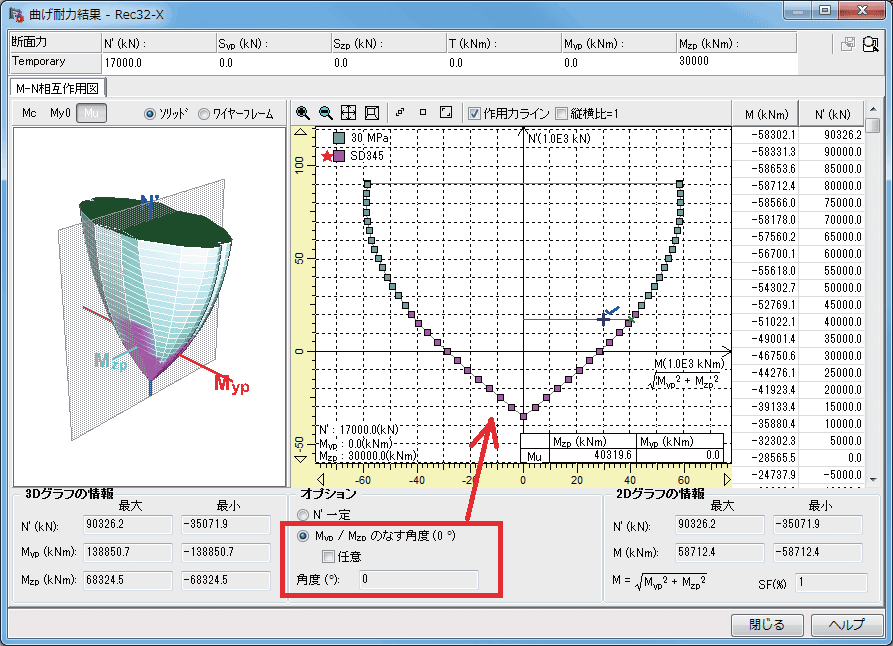This screenshot has height=646, width=893.
Task: Click the 閉じる button
Action: (767, 624)
